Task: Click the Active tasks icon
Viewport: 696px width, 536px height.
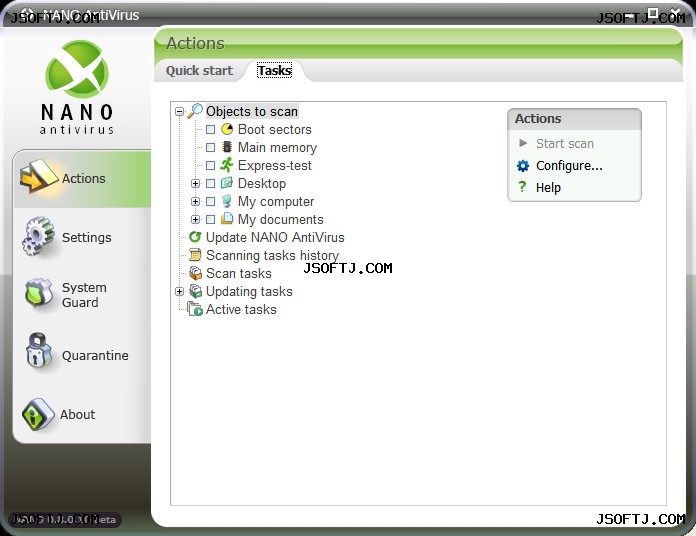Action: (x=195, y=309)
